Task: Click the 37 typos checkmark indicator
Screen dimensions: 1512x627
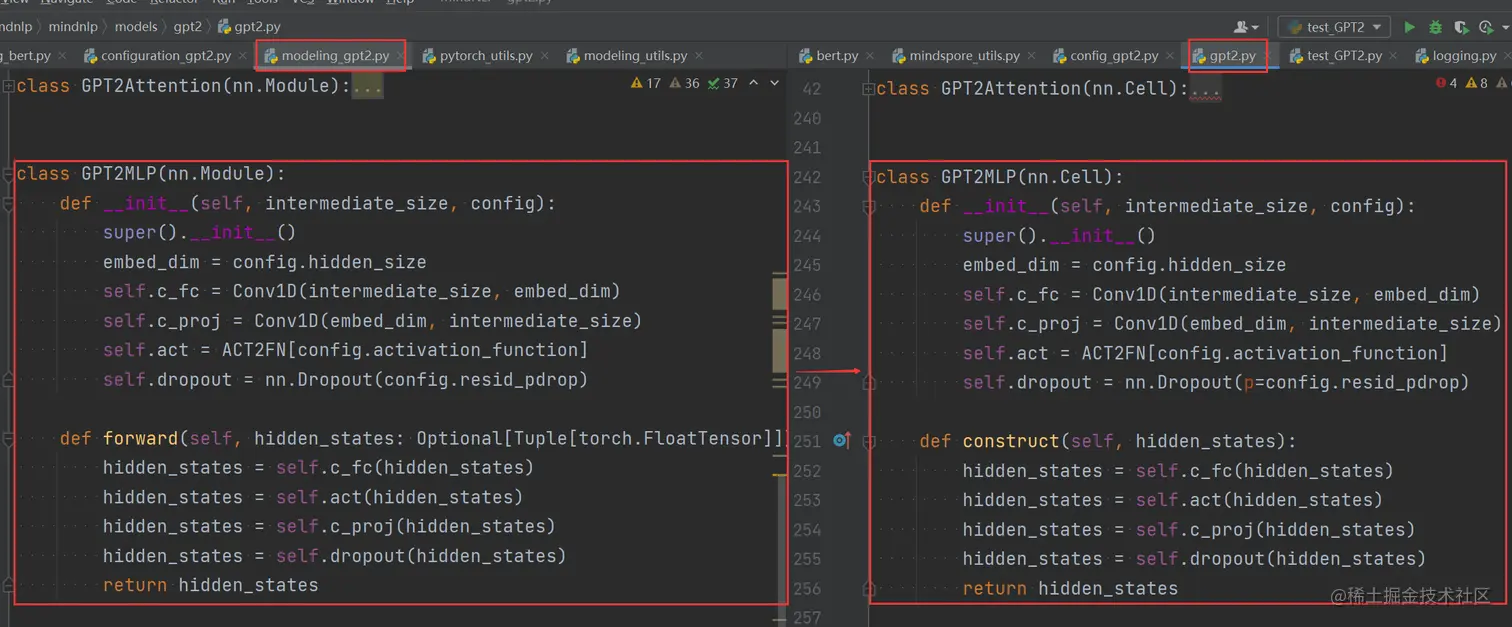Action: click(723, 83)
